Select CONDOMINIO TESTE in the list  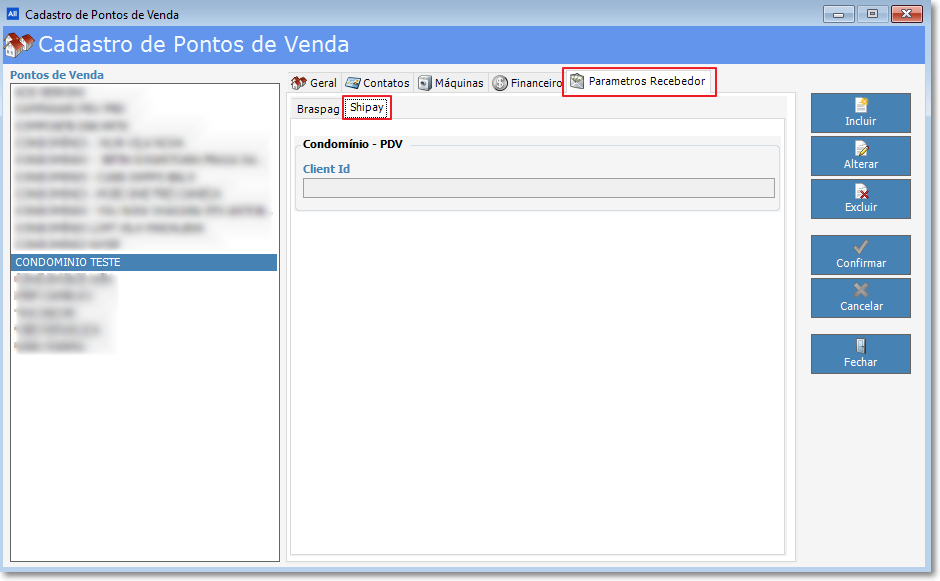(x=144, y=262)
